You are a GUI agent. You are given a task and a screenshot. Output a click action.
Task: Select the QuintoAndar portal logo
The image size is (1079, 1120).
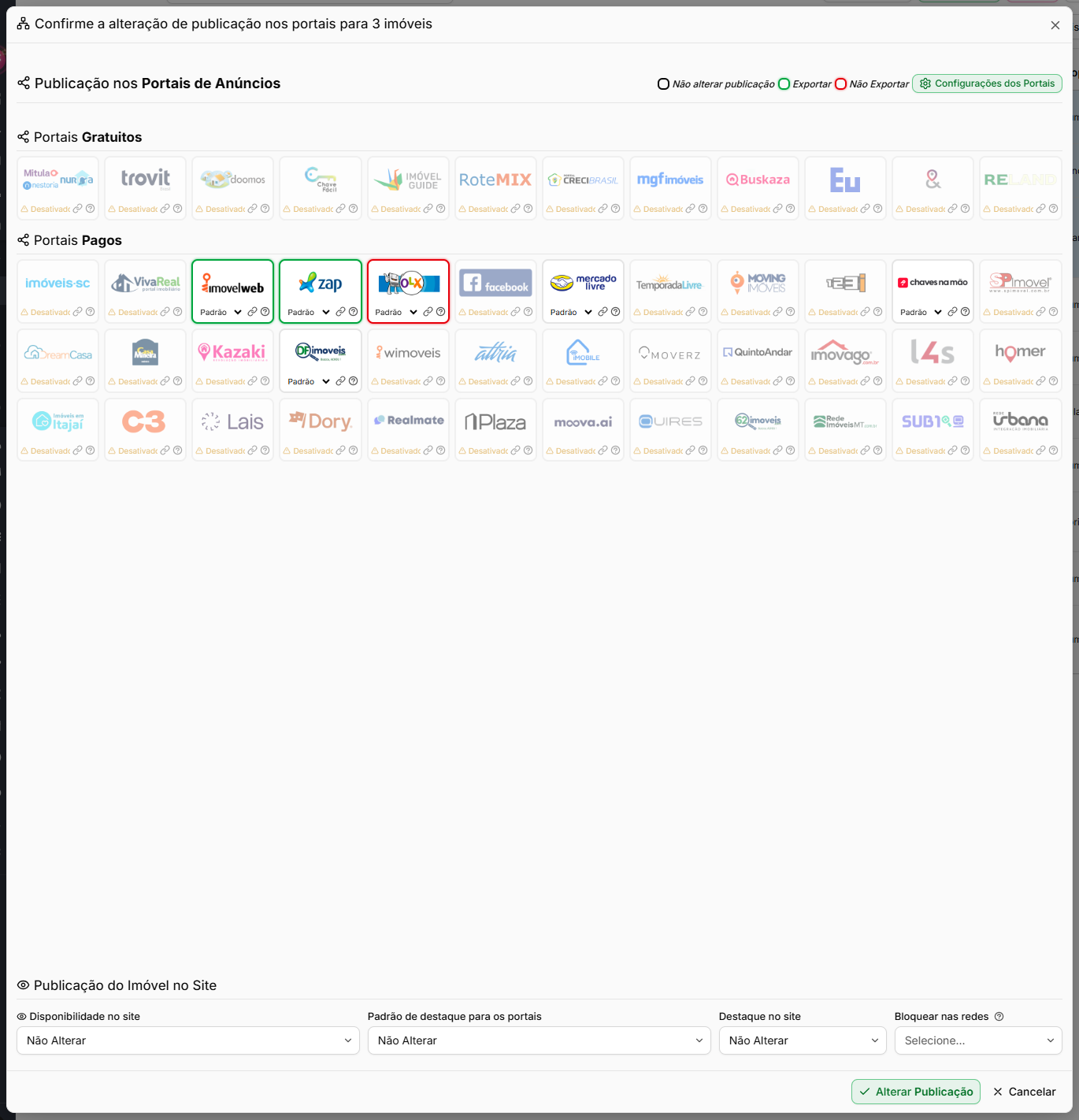point(758,352)
